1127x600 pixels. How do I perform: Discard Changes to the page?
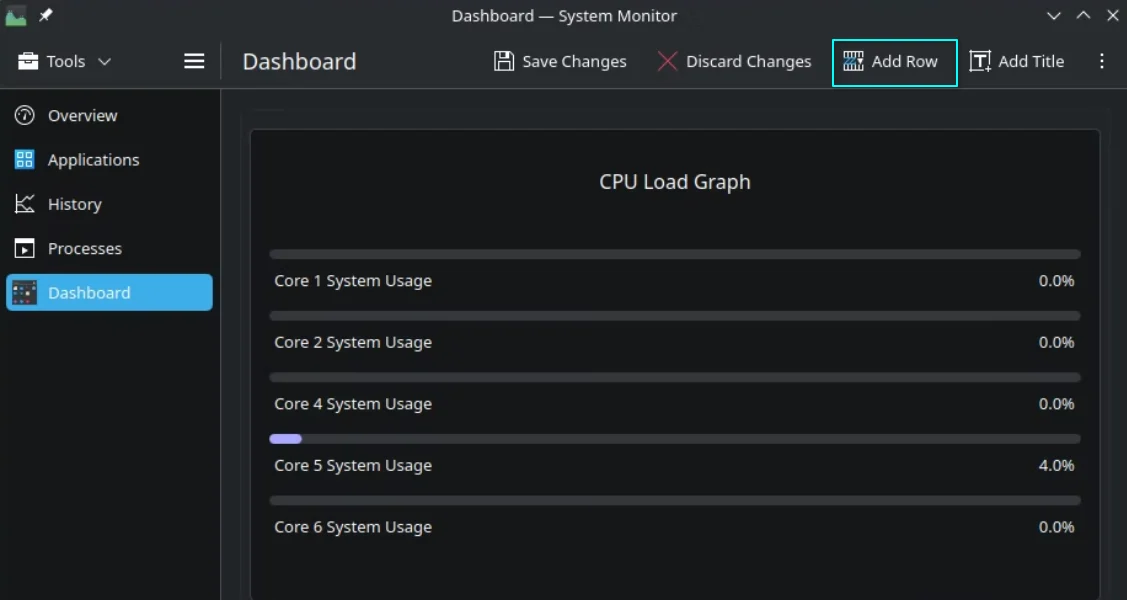[734, 62]
